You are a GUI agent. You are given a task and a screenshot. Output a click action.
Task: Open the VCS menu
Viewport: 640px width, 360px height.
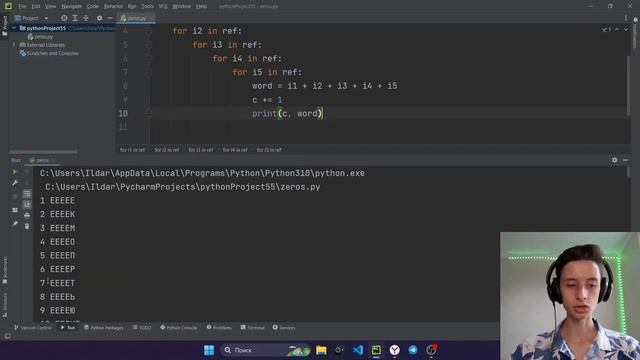[163, 6]
